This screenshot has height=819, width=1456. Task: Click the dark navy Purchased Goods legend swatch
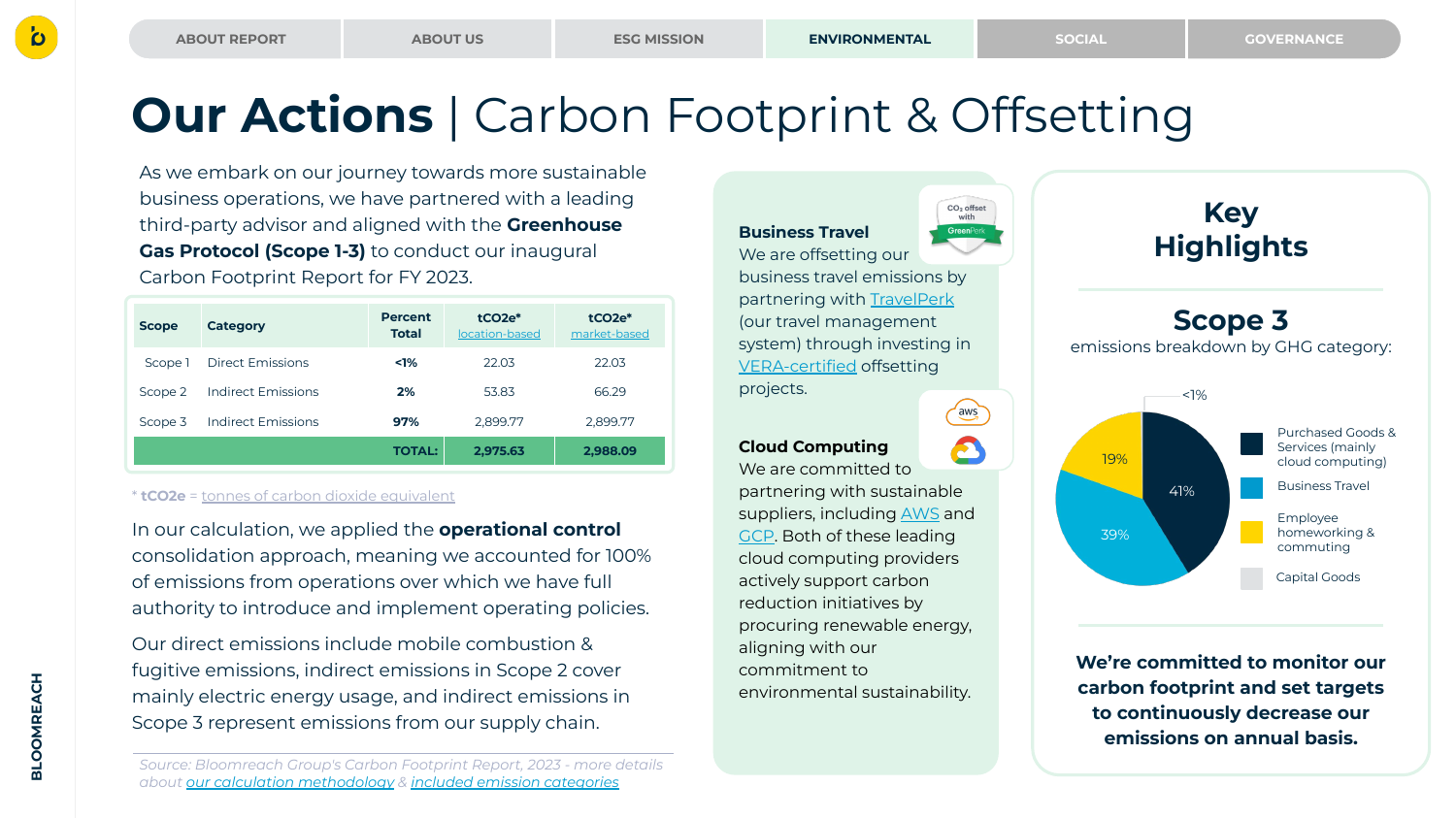(1252, 443)
